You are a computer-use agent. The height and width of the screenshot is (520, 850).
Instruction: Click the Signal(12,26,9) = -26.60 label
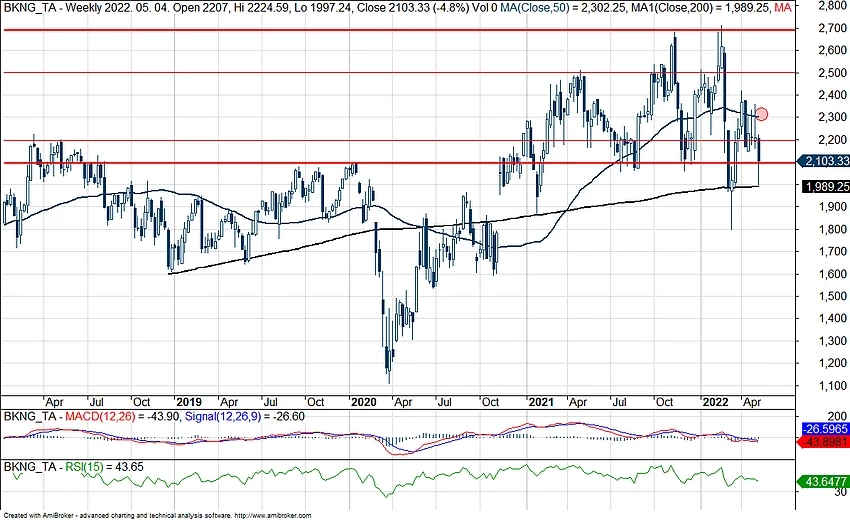click(x=244, y=416)
